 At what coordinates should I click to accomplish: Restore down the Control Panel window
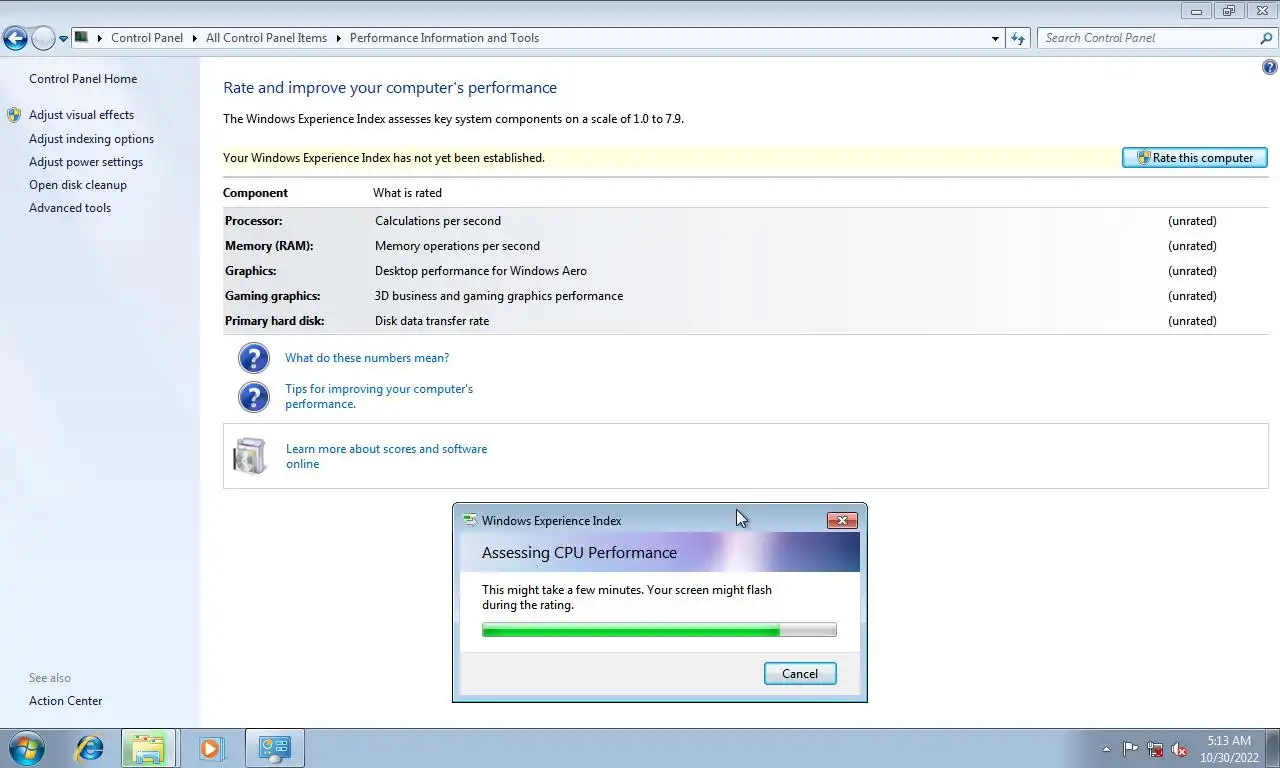[x=1229, y=11]
